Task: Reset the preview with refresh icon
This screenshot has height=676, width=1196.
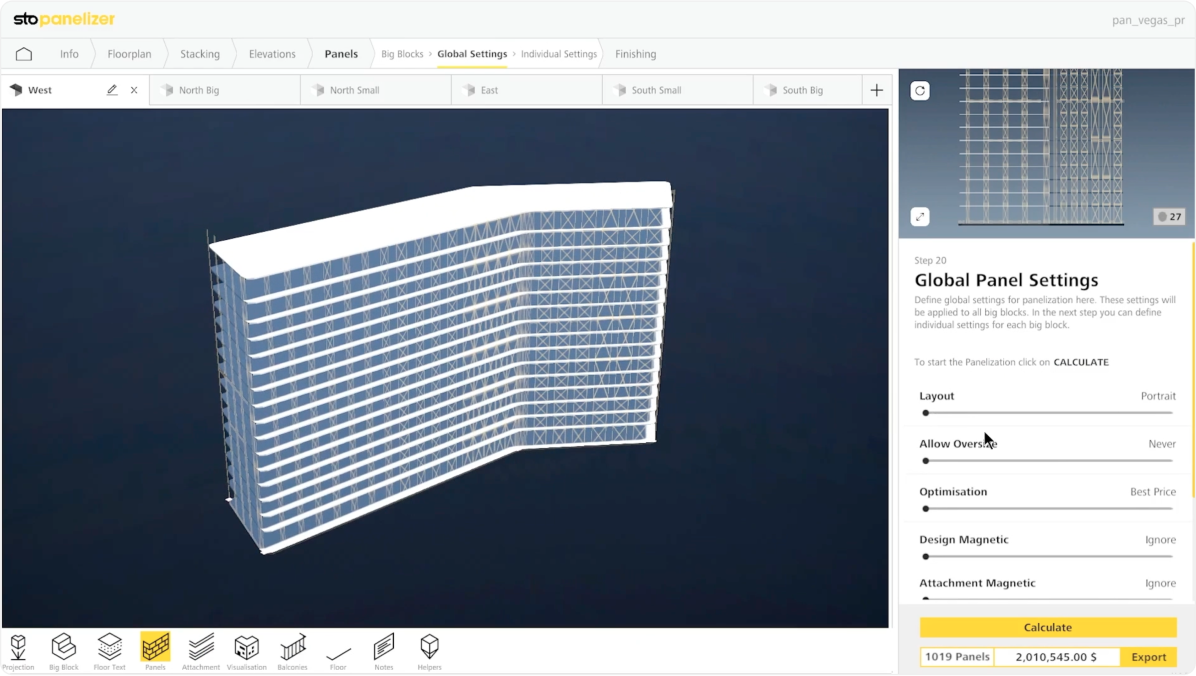Action: [x=920, y=91]
